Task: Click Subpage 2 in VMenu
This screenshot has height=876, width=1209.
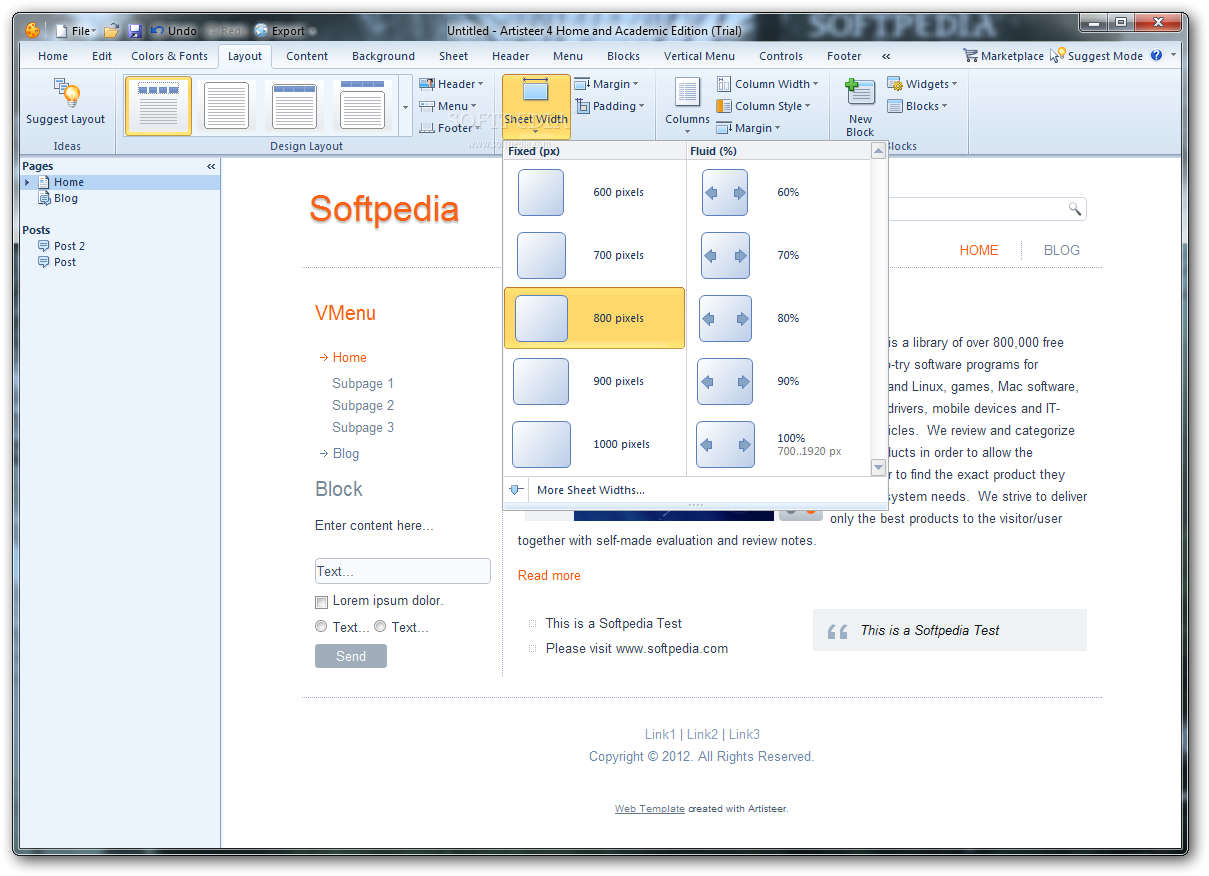Action: coord(363,405)
